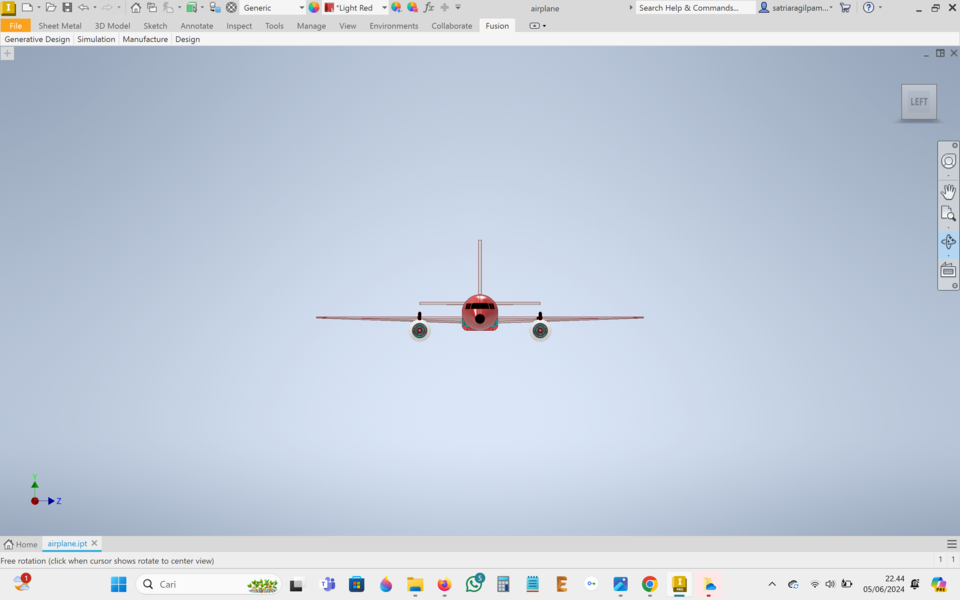Viewport: 960px width, 600px height.
Task: Switch to the 3D Model ribbon tab
Action: [112, 26]
